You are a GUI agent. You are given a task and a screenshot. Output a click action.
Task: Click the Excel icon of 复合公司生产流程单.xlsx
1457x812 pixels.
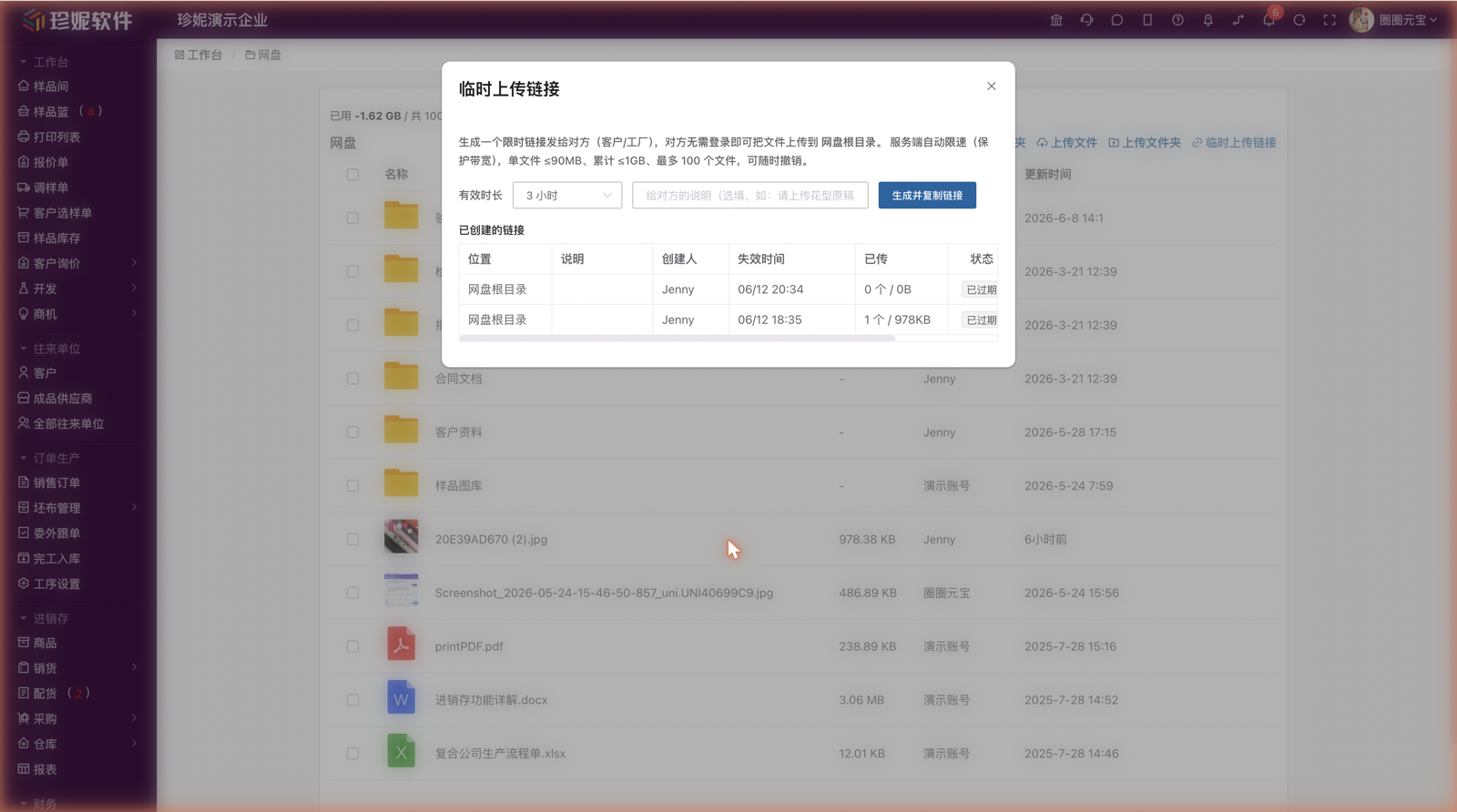coord(401,752)
